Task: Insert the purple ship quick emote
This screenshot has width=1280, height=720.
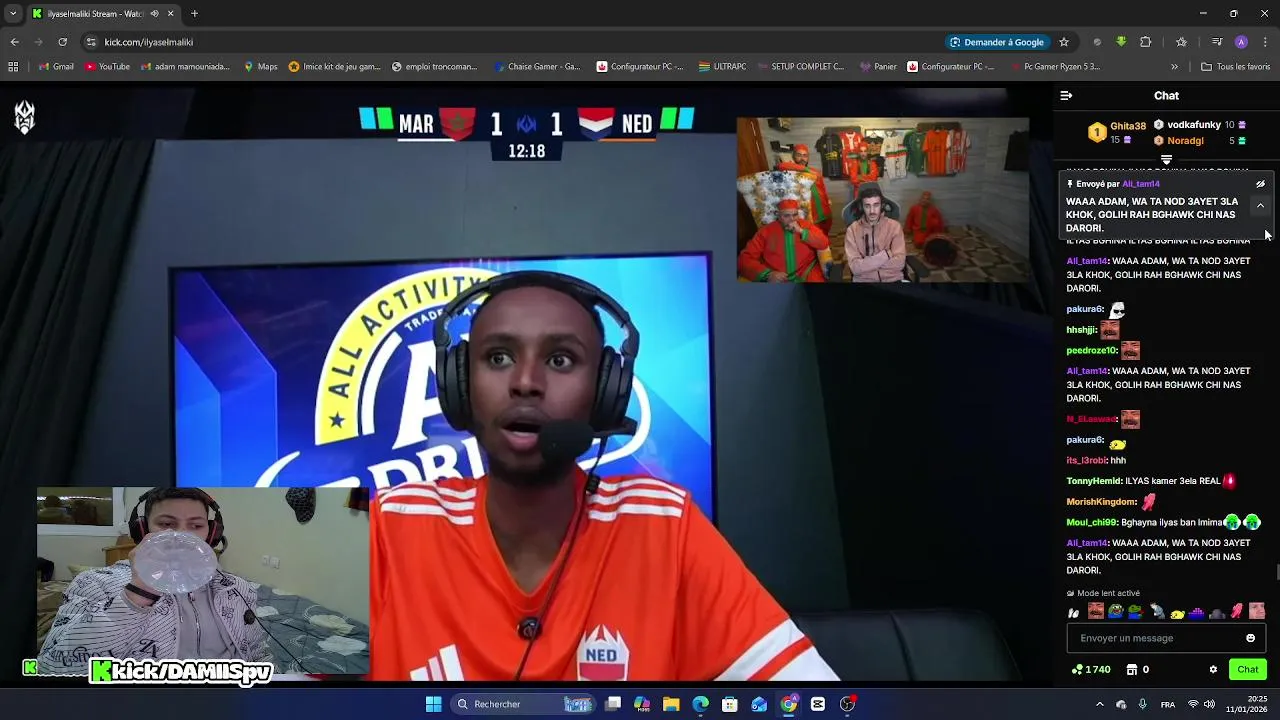Action: [x=1197, y=611]
